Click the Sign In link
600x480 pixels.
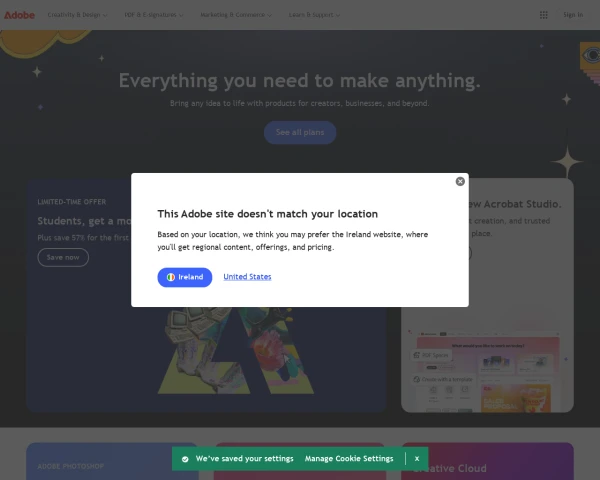pos(573,15)
